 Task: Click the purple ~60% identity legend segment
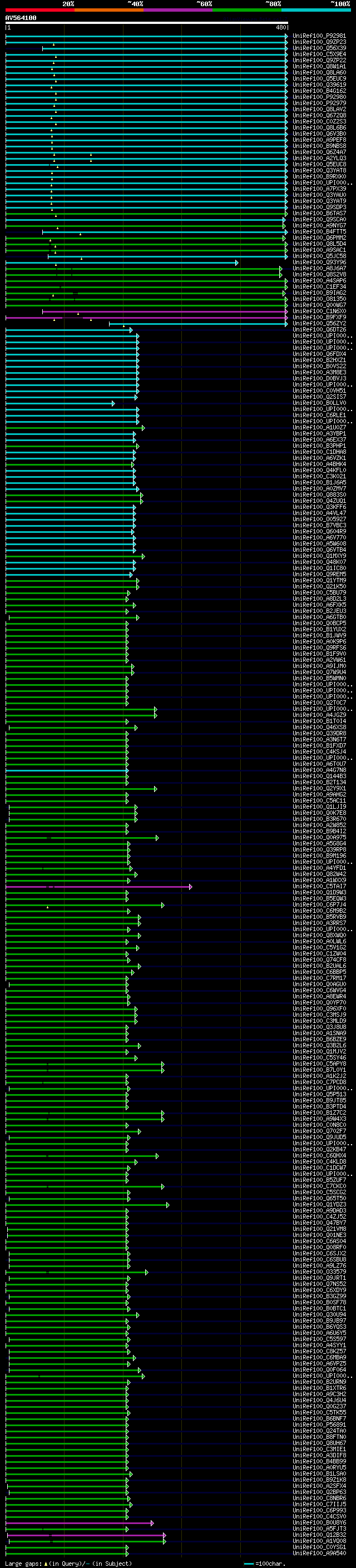tap(179, 11)
